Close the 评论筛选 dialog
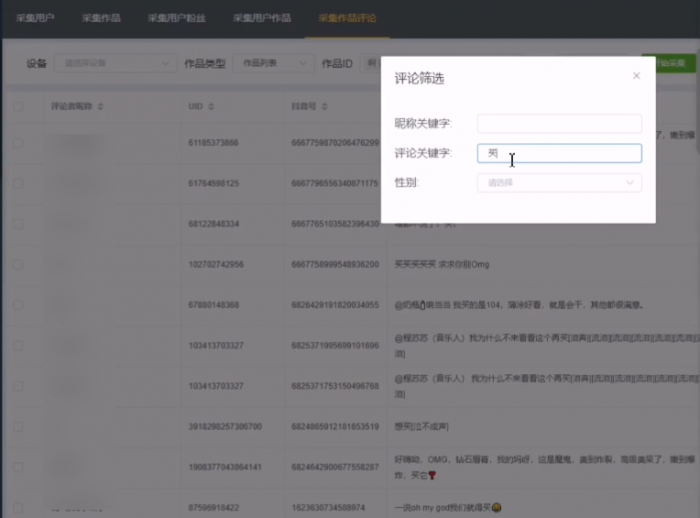Viewport: 700px width, 518px height. [x=636, y=76]
